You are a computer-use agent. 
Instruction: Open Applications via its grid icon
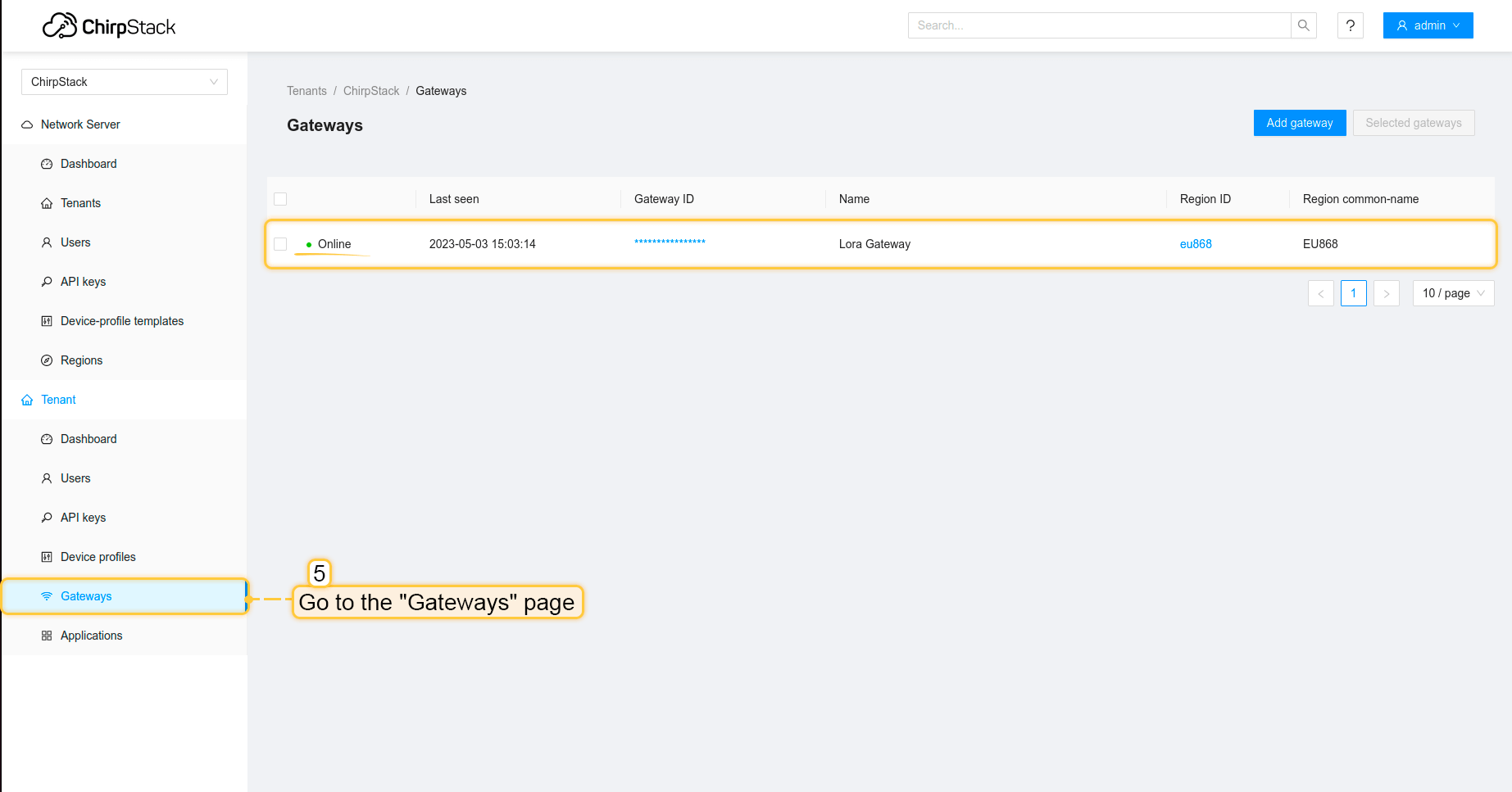point(47,635)
